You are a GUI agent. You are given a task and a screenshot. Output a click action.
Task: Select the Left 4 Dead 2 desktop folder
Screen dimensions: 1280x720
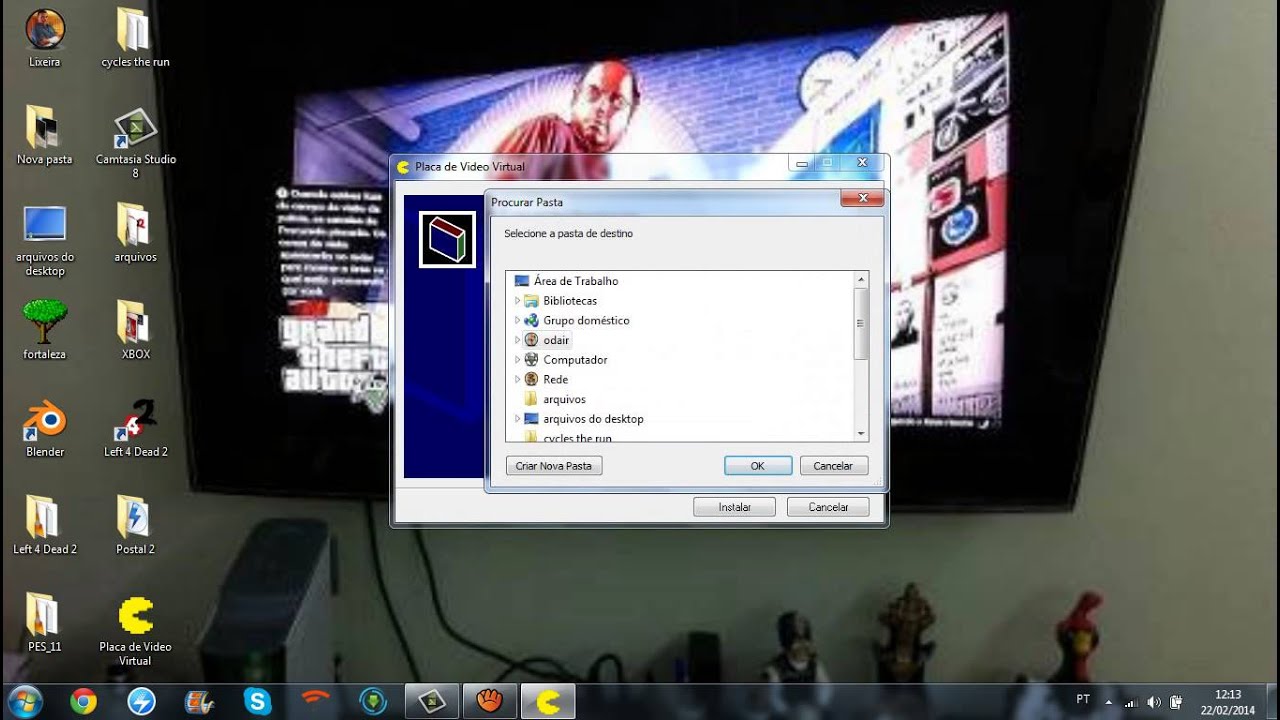pos(44,525)
